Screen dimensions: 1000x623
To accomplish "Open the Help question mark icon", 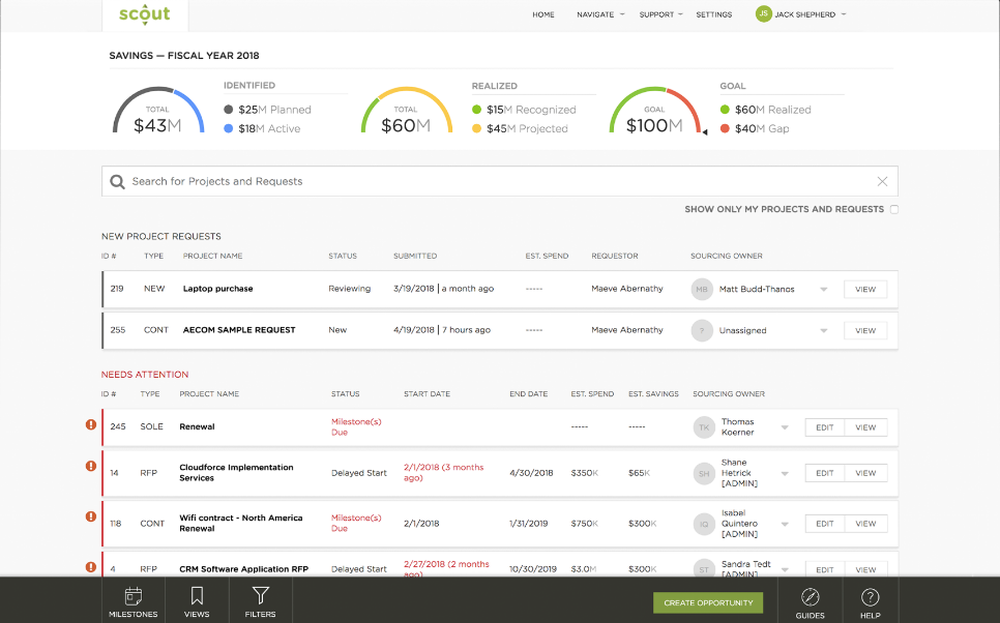I will pos(870,597).
